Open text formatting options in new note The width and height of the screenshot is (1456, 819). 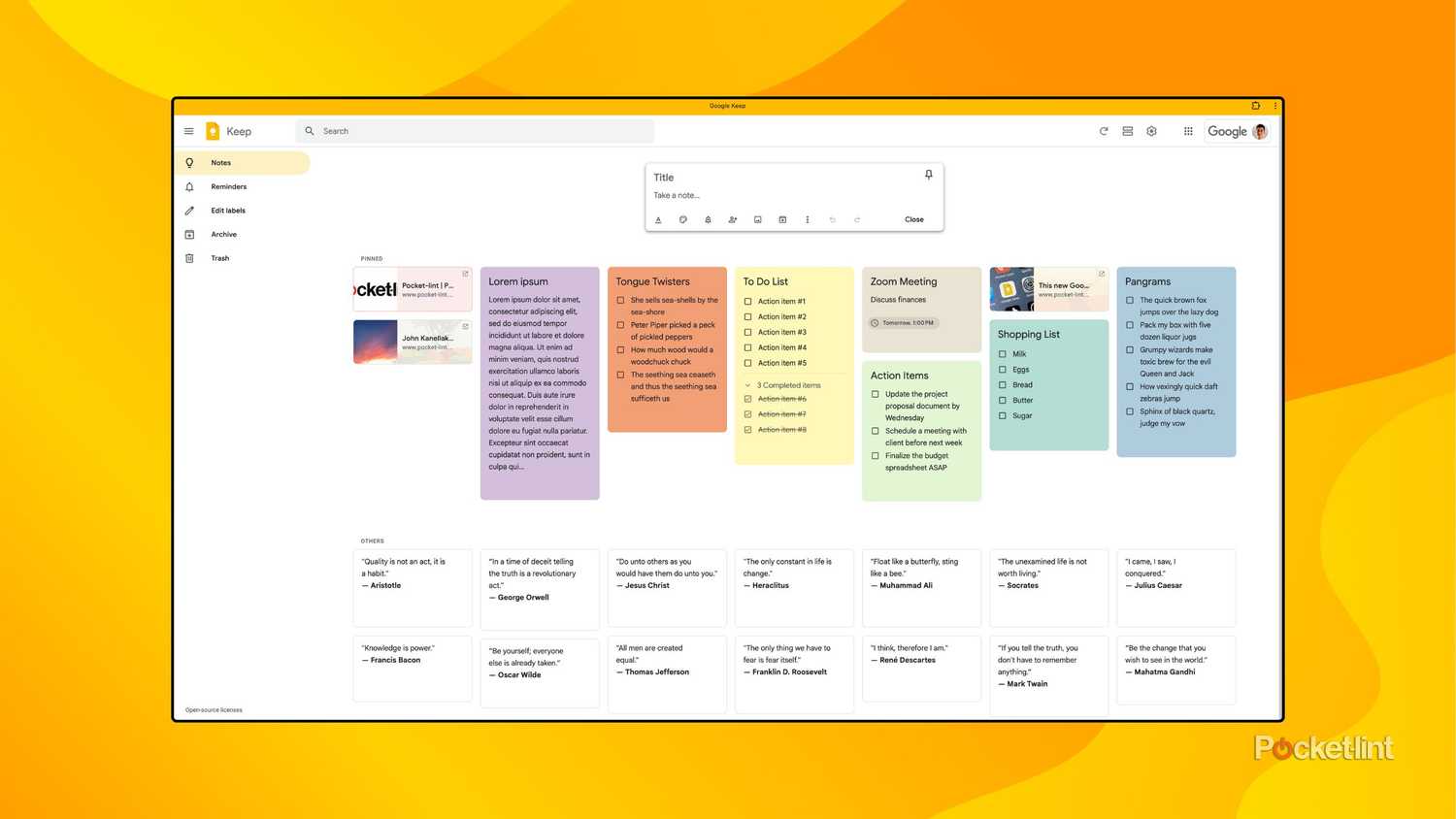(658, 219)
